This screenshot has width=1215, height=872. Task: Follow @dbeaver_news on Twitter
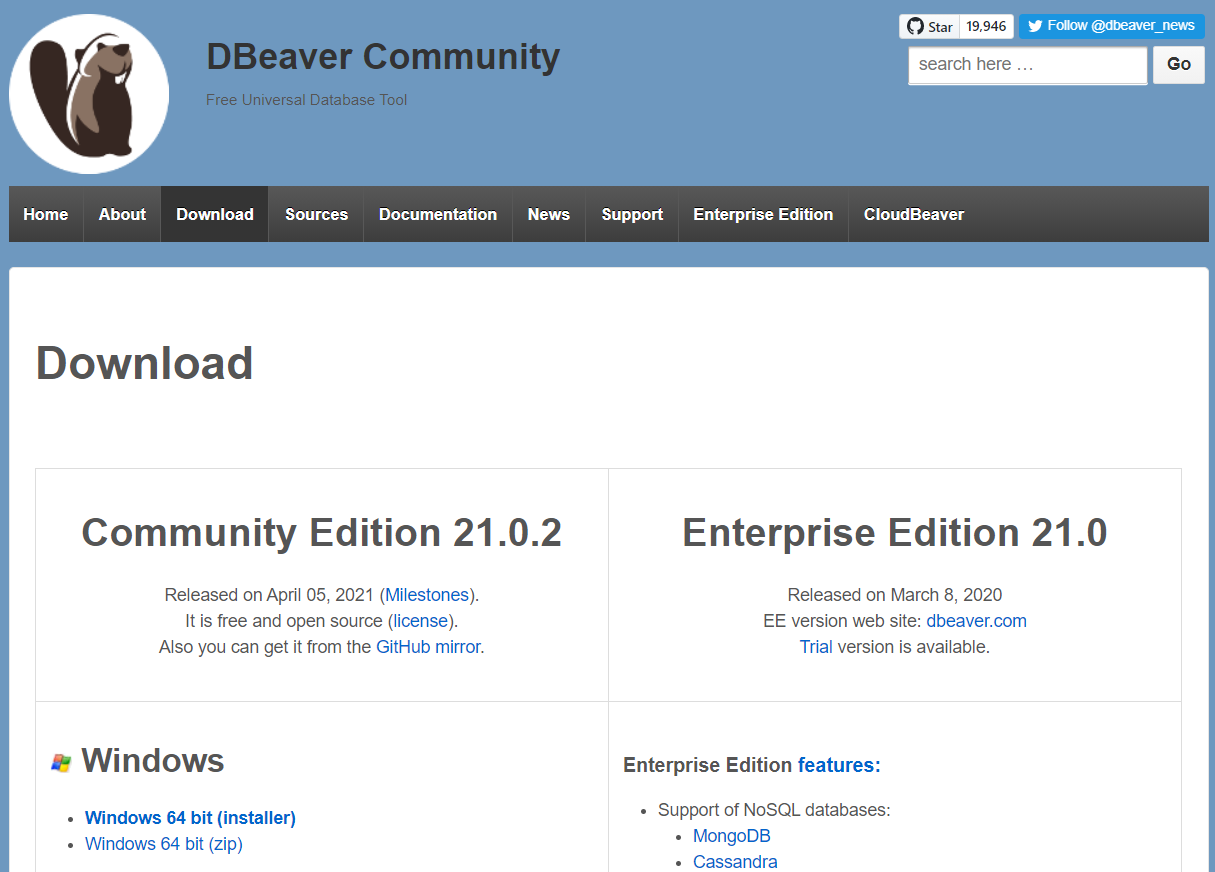pos(1111,27)
